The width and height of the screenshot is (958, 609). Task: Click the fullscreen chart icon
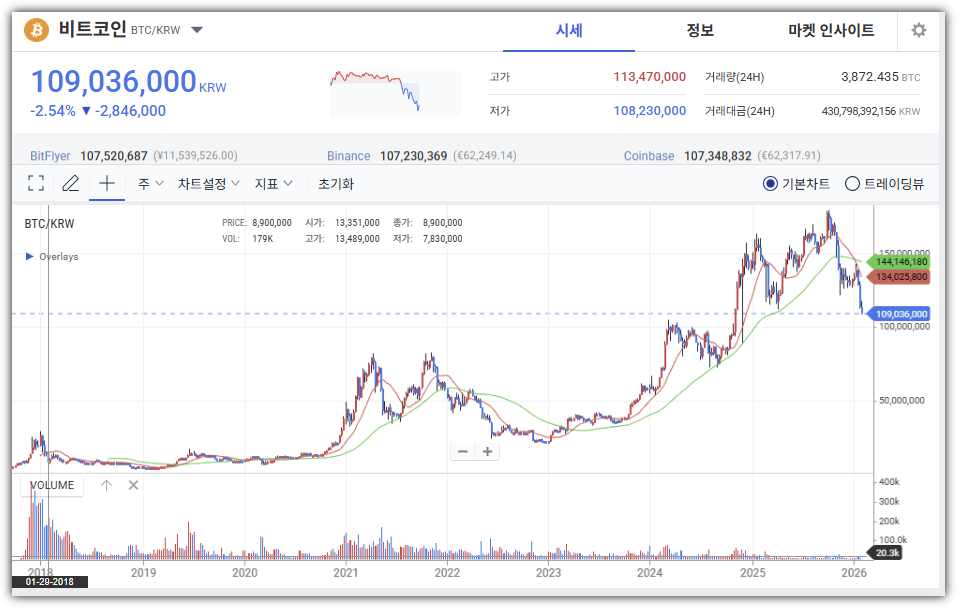(36, 183)
